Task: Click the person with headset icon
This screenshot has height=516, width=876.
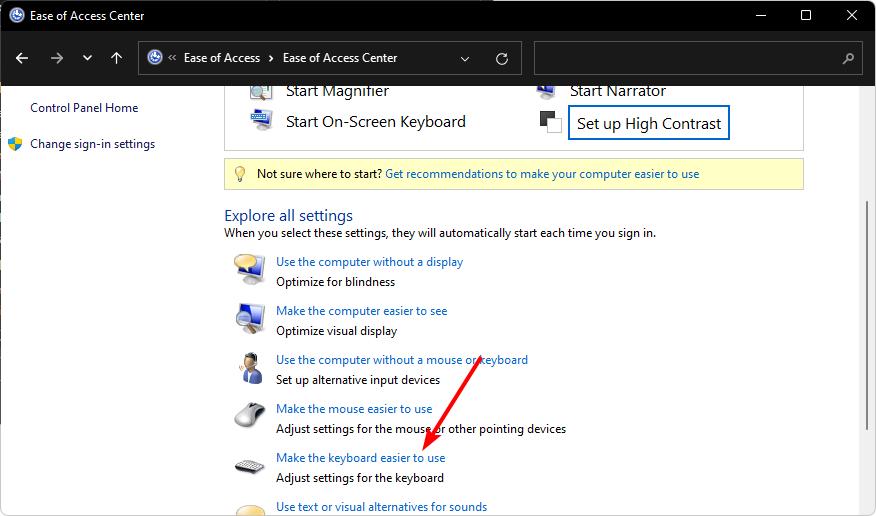Action: pos(251,368)
